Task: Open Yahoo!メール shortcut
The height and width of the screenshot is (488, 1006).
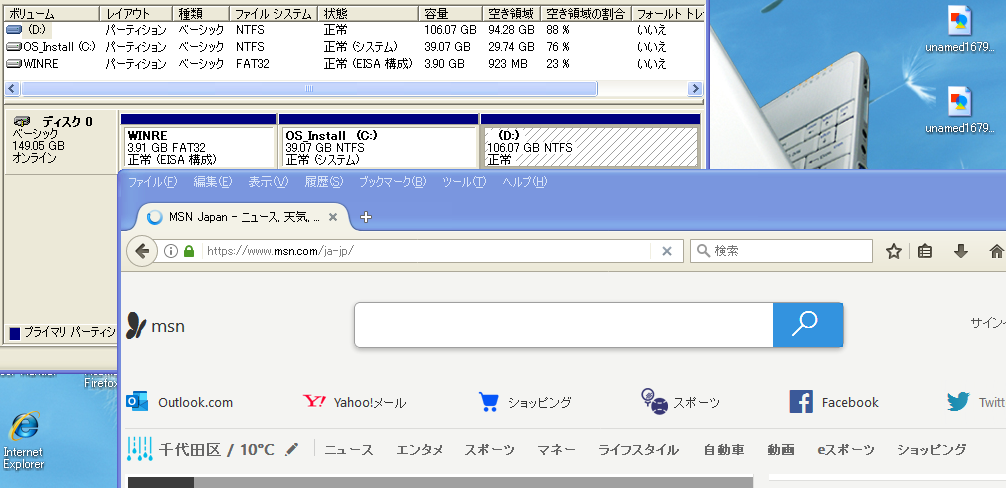Action: pyautogui.click(x=354, y=403)
